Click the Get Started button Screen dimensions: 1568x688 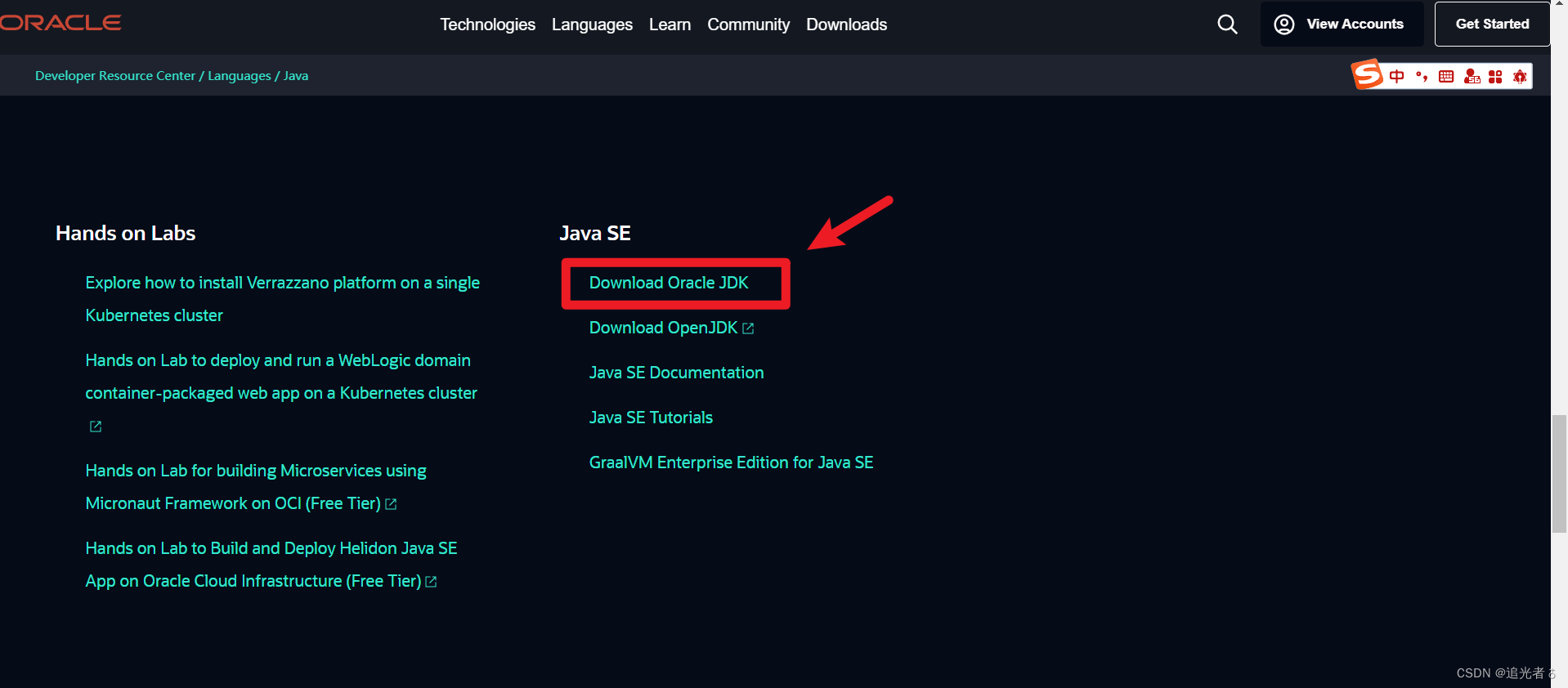tap(1492, 24)
